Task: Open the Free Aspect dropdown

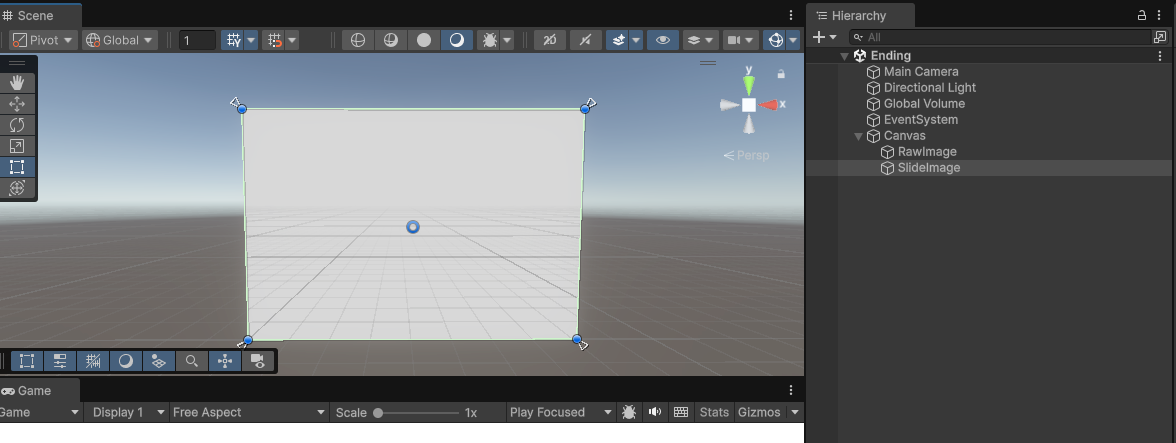Action: tap(248, 412)
